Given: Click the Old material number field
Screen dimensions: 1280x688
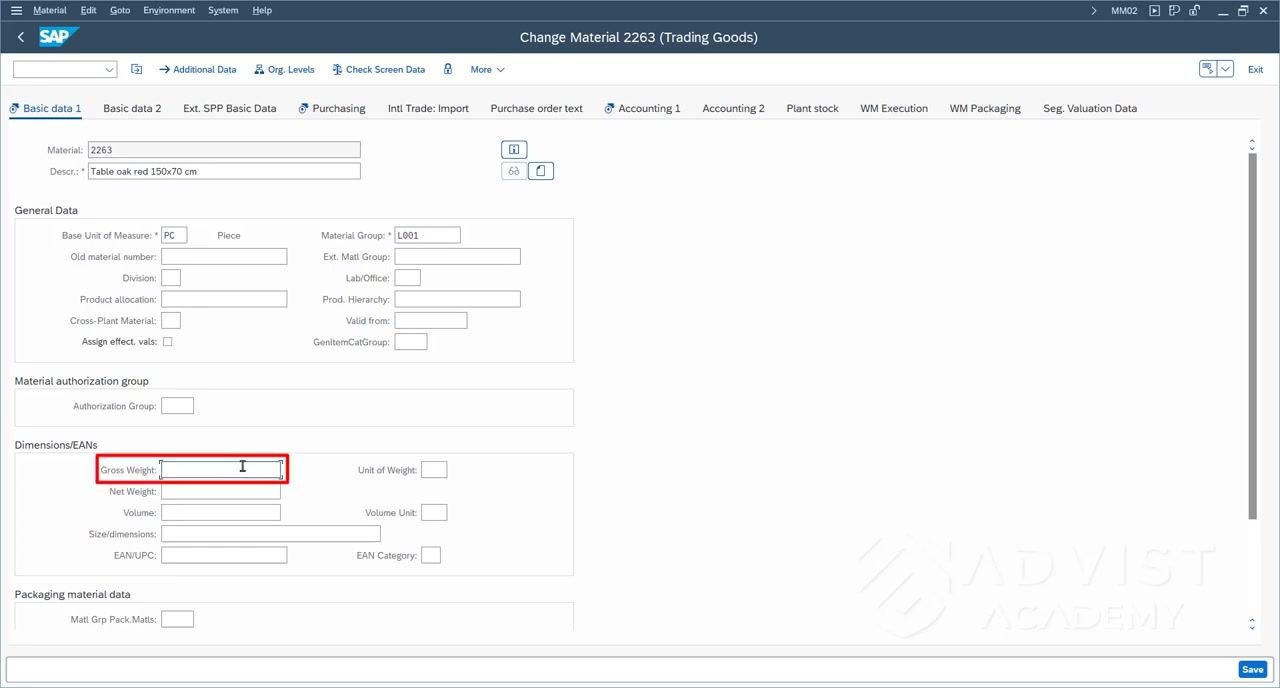Looking at the screenshot, I should [x=224, y=257].
